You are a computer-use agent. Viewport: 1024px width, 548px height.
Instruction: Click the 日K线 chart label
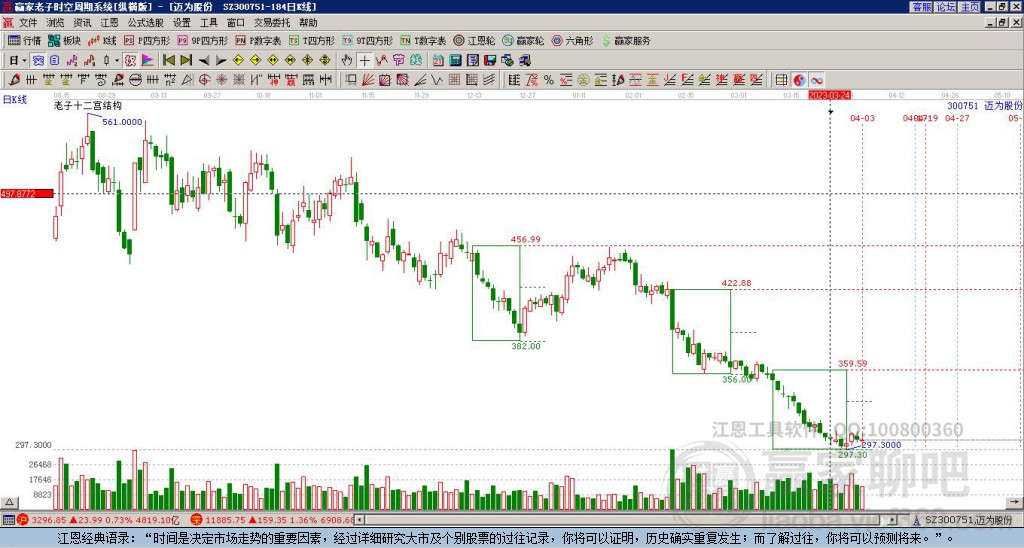[x=14, y=100]
